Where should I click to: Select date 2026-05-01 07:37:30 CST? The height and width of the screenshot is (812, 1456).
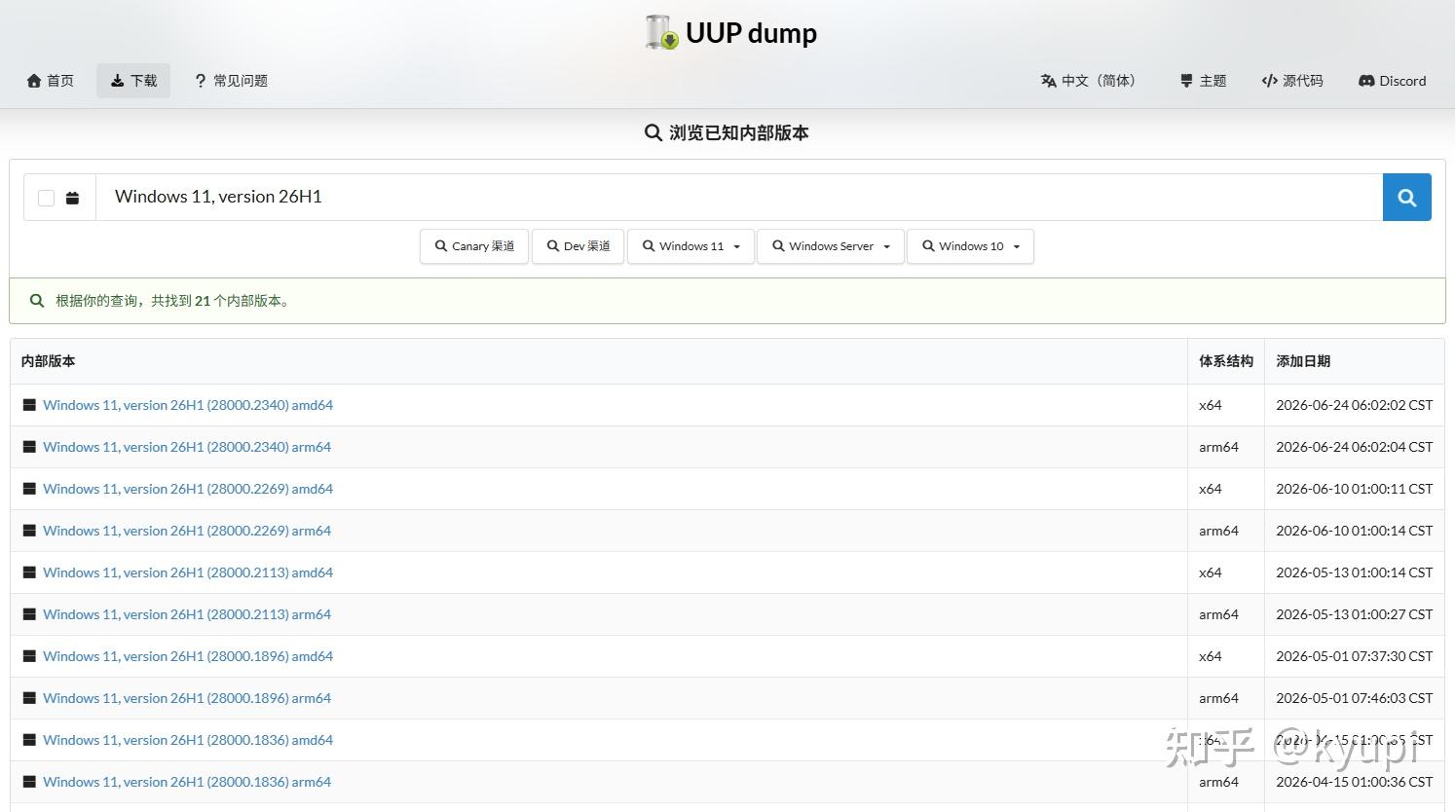pyautogui.click(x=1355, y=656)
